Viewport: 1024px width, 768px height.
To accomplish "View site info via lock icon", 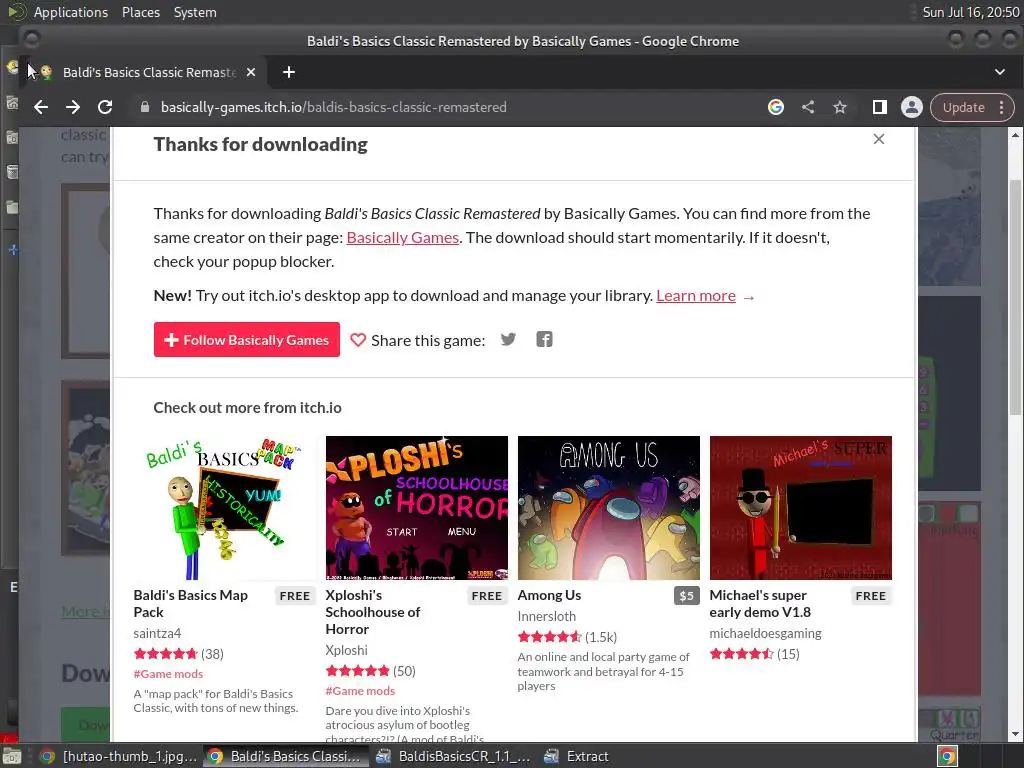I will (145, 107).
